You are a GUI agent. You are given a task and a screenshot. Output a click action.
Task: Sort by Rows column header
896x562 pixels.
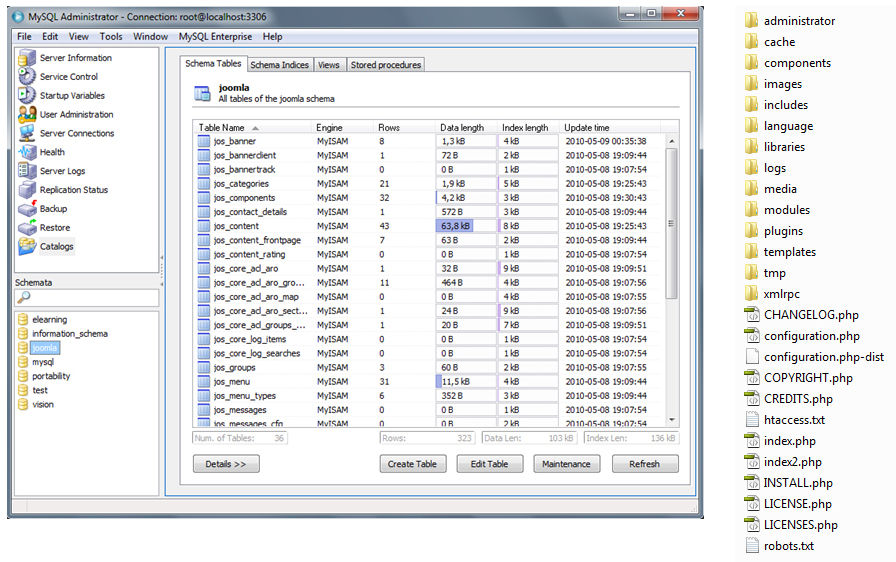[405, 127]
